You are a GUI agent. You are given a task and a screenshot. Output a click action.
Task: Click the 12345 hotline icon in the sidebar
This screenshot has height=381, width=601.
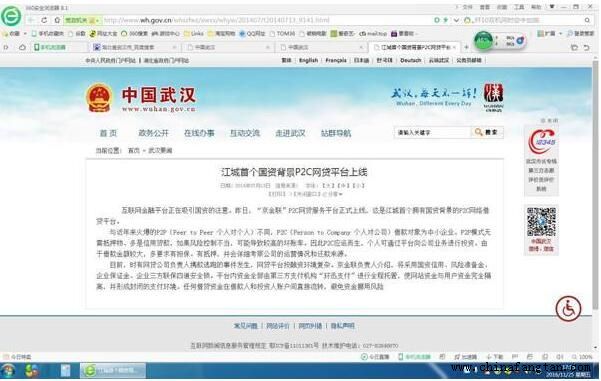(541, 142)
